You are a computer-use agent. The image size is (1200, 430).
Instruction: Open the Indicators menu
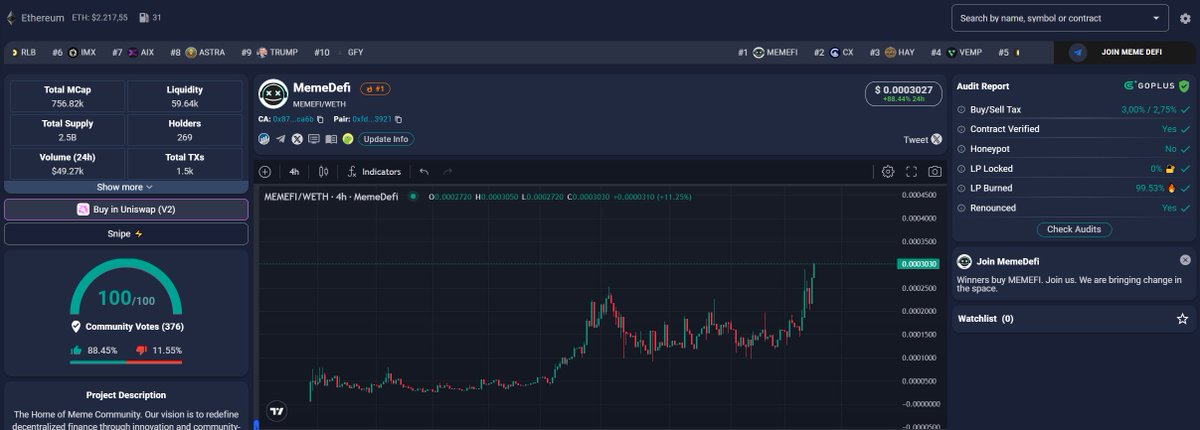point(374,172)
